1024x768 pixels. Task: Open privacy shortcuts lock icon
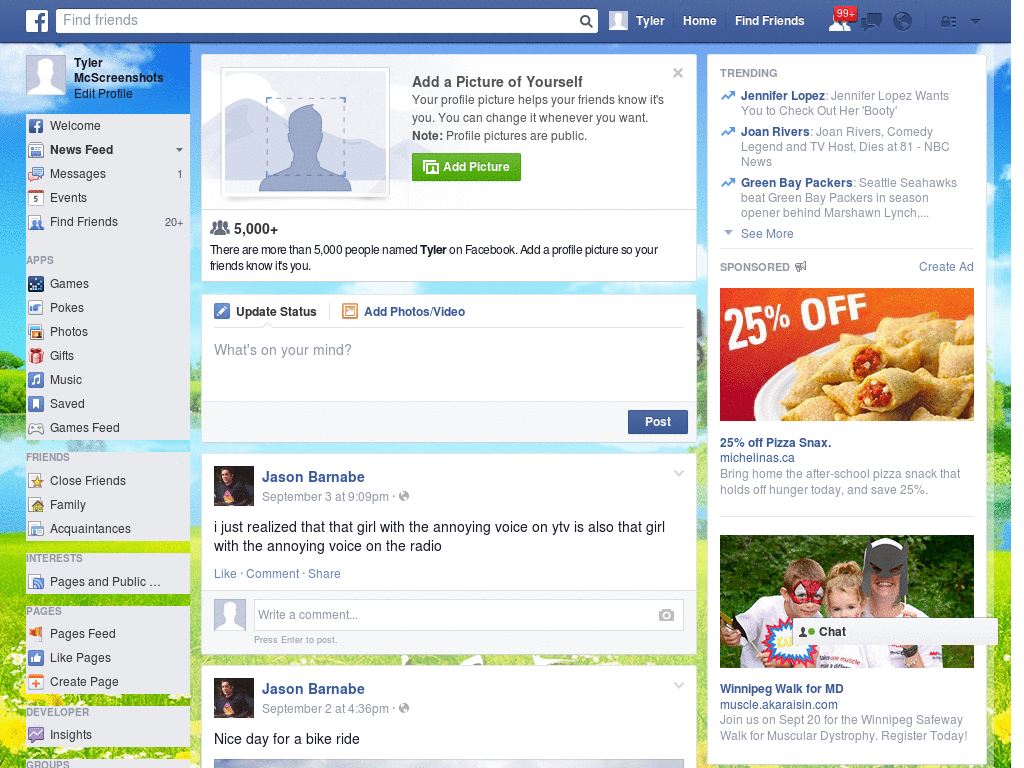pos(948,22)
